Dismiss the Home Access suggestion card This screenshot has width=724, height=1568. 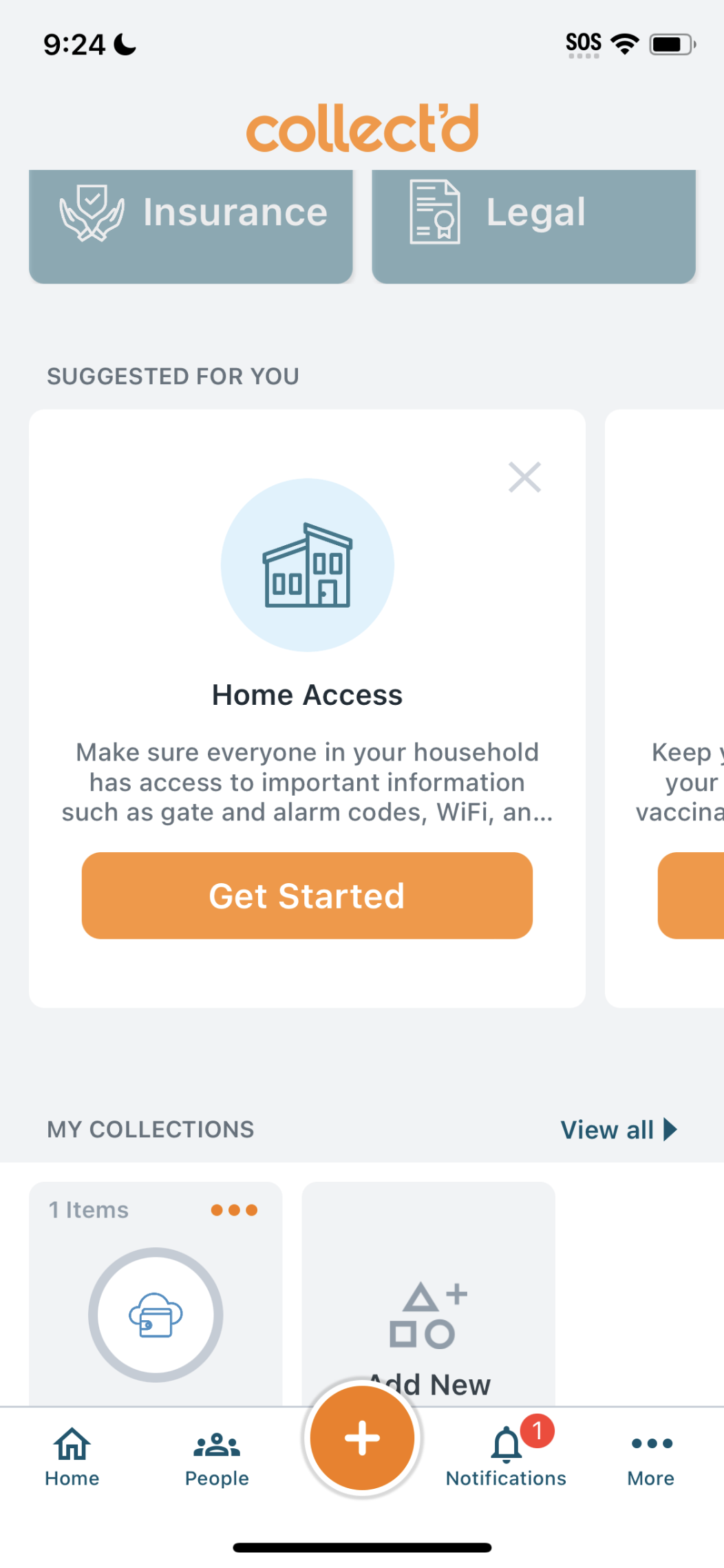524,477
